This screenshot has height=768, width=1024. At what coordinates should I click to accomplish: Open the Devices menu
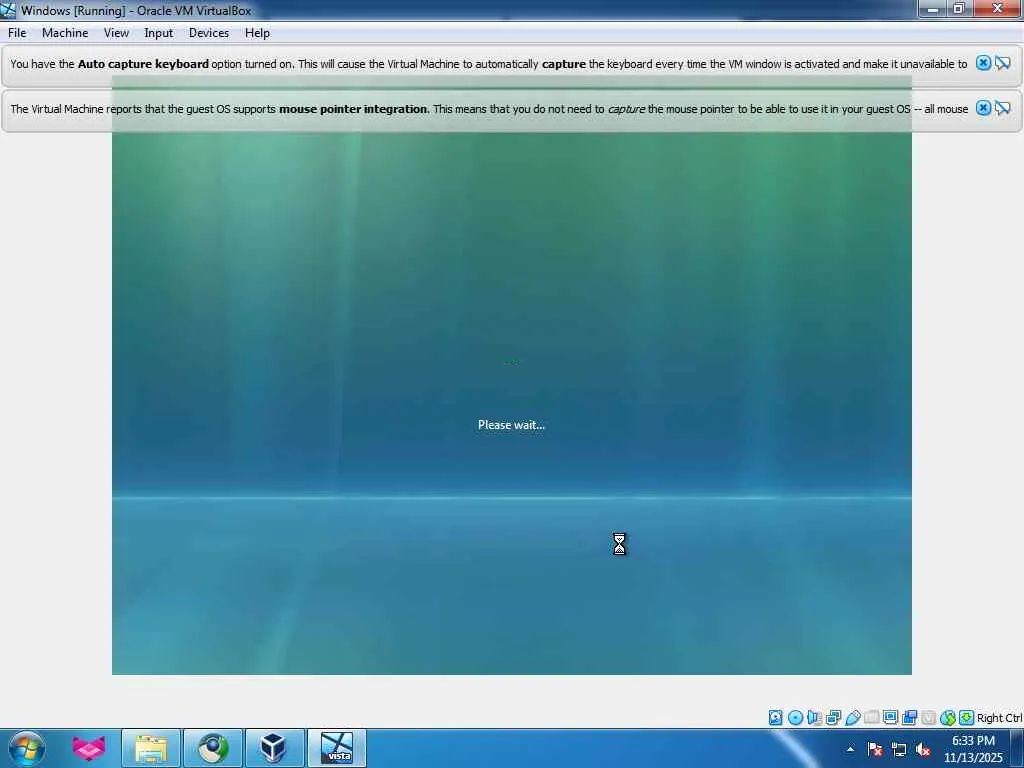tap(208, 33)
